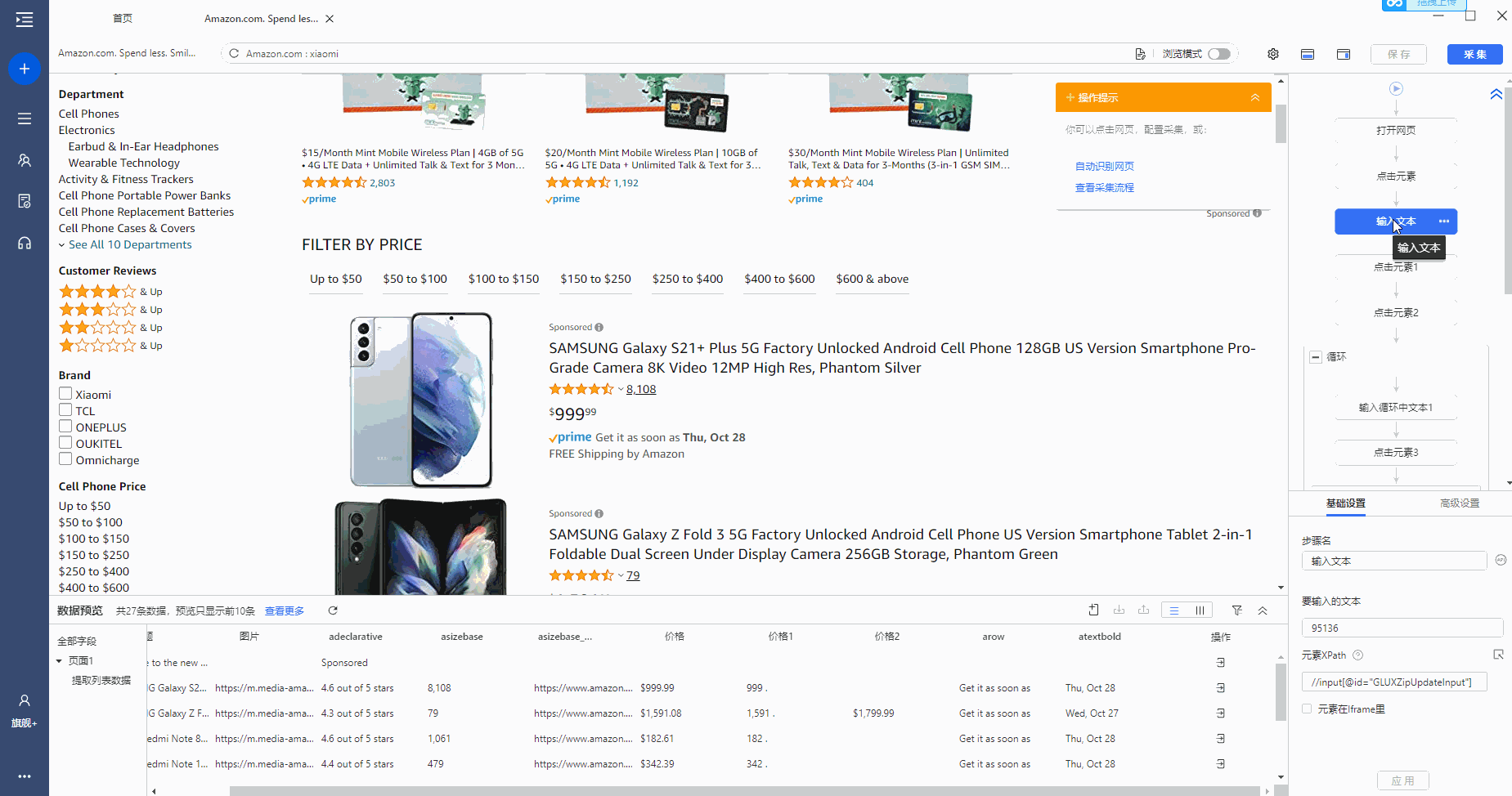Refresh the browser page in address bar
The image size is (1512, 796).
click(234, 54)
